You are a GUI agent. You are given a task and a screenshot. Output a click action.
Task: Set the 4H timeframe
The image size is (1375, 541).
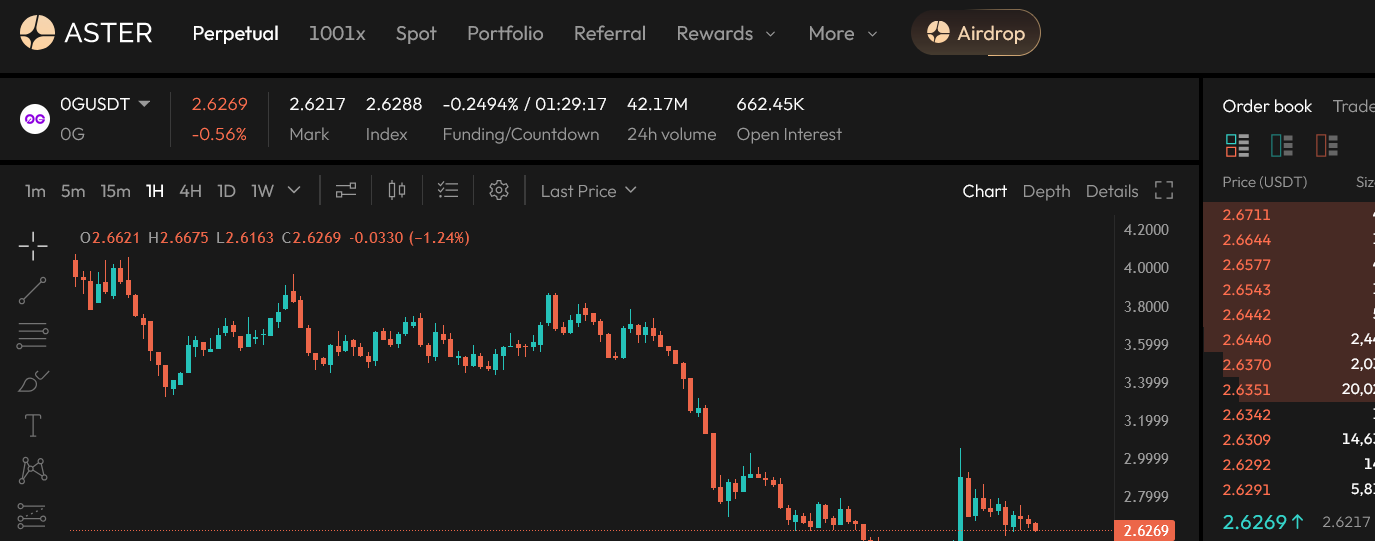[x=190, y=190]
